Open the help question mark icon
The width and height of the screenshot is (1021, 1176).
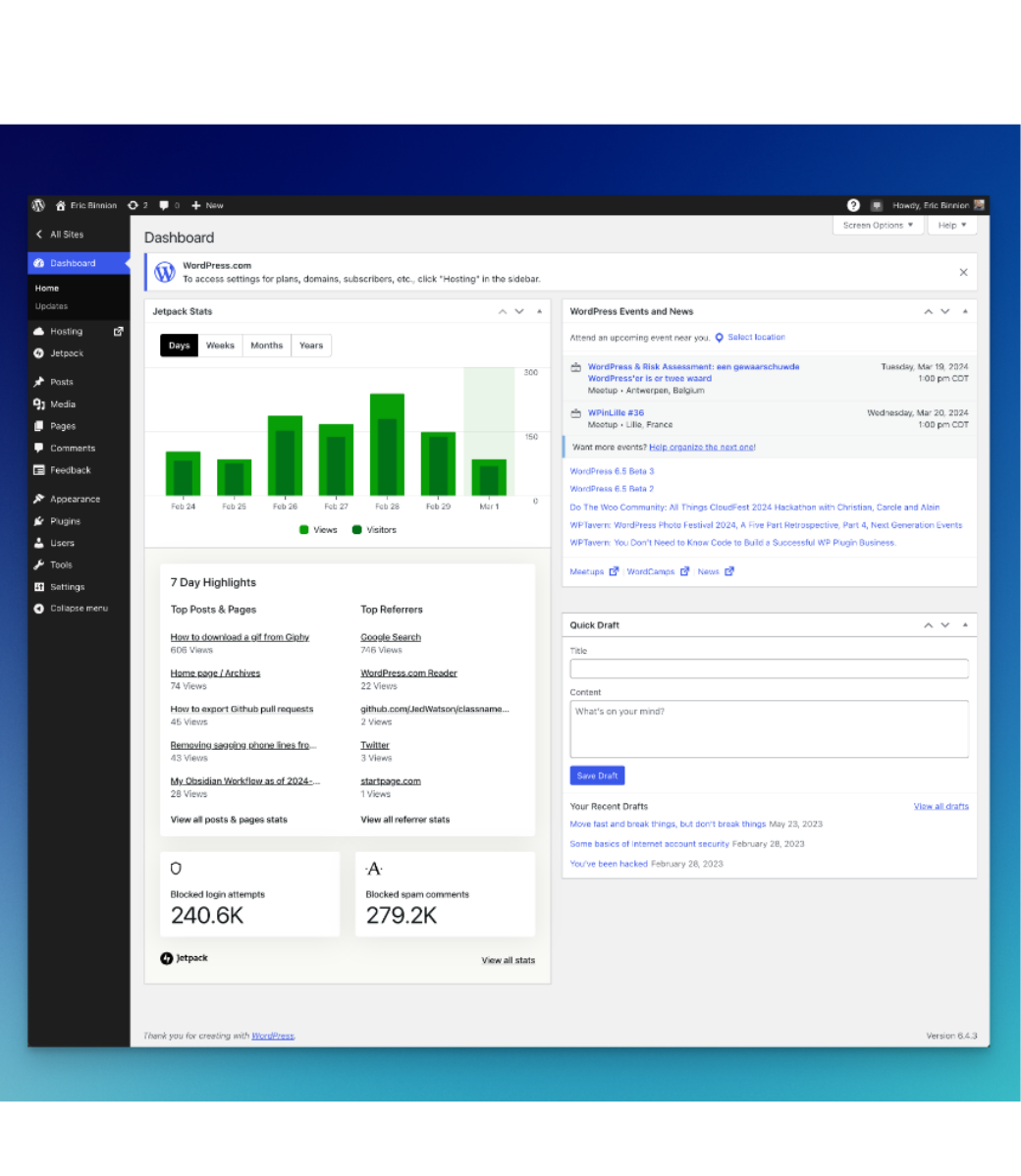[x=853, y=205]
